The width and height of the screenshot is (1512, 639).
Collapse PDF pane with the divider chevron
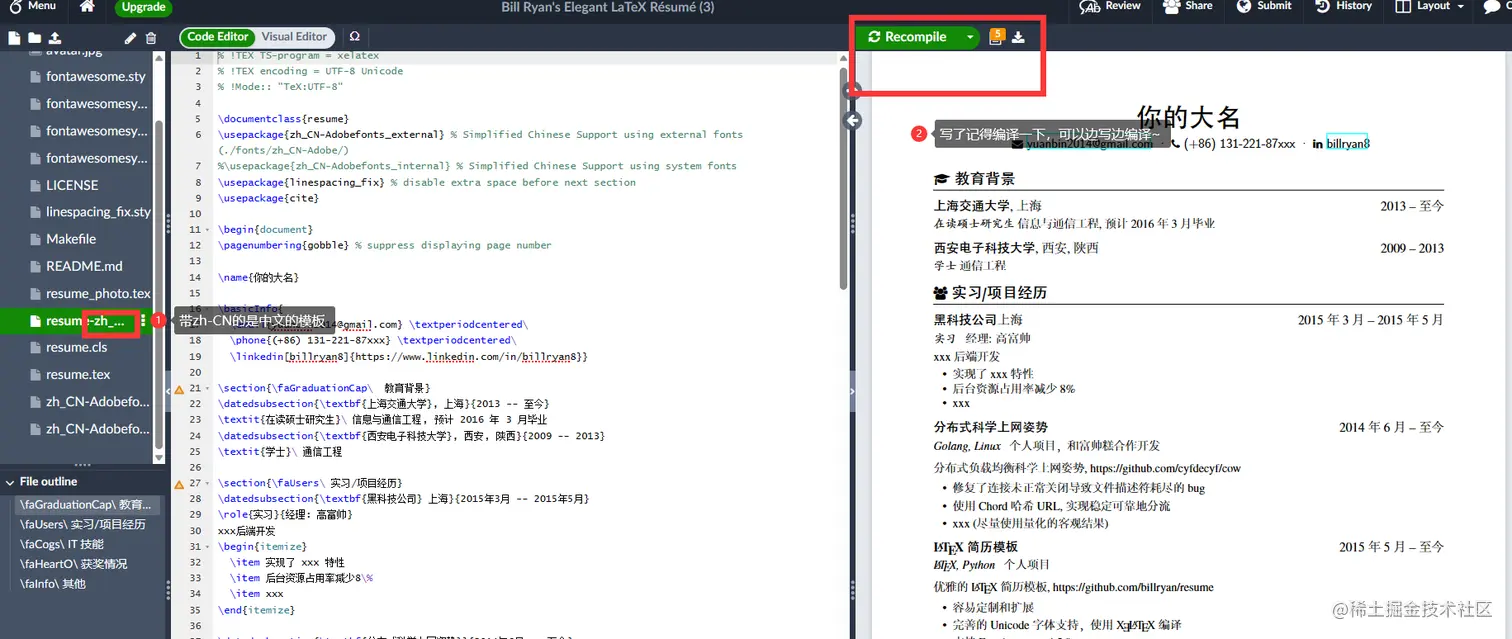tap(852, 391)
